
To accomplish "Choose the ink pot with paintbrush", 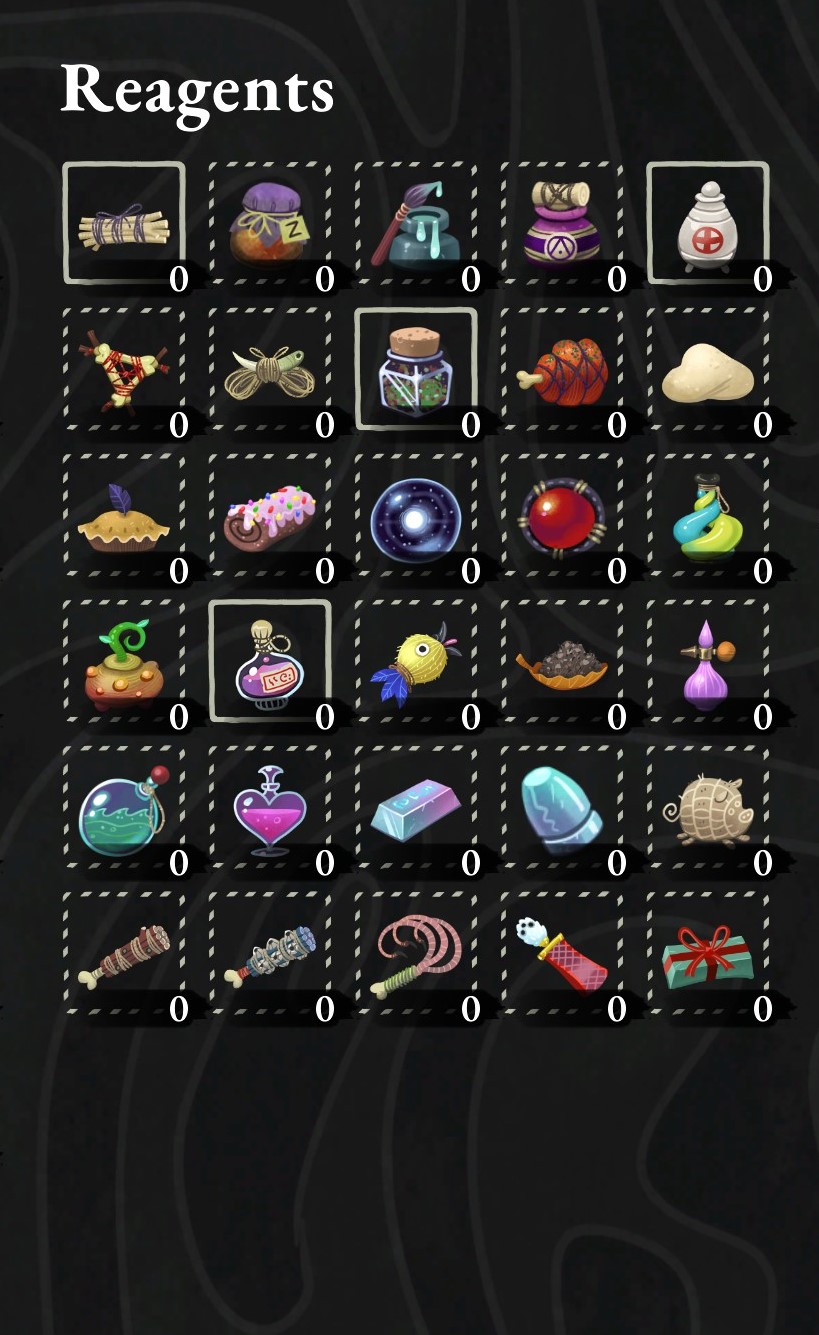I will coord(416,224).
